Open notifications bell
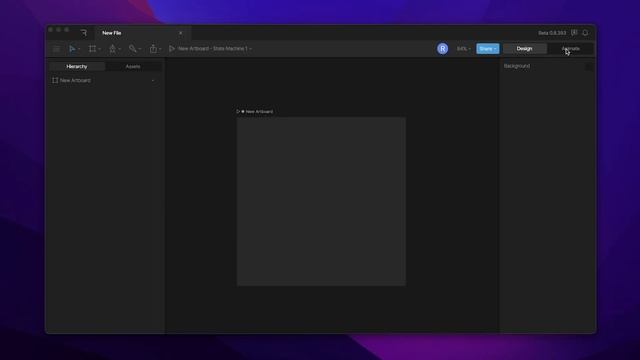This screenshot has width=640, height=360. tap(585, 33)
